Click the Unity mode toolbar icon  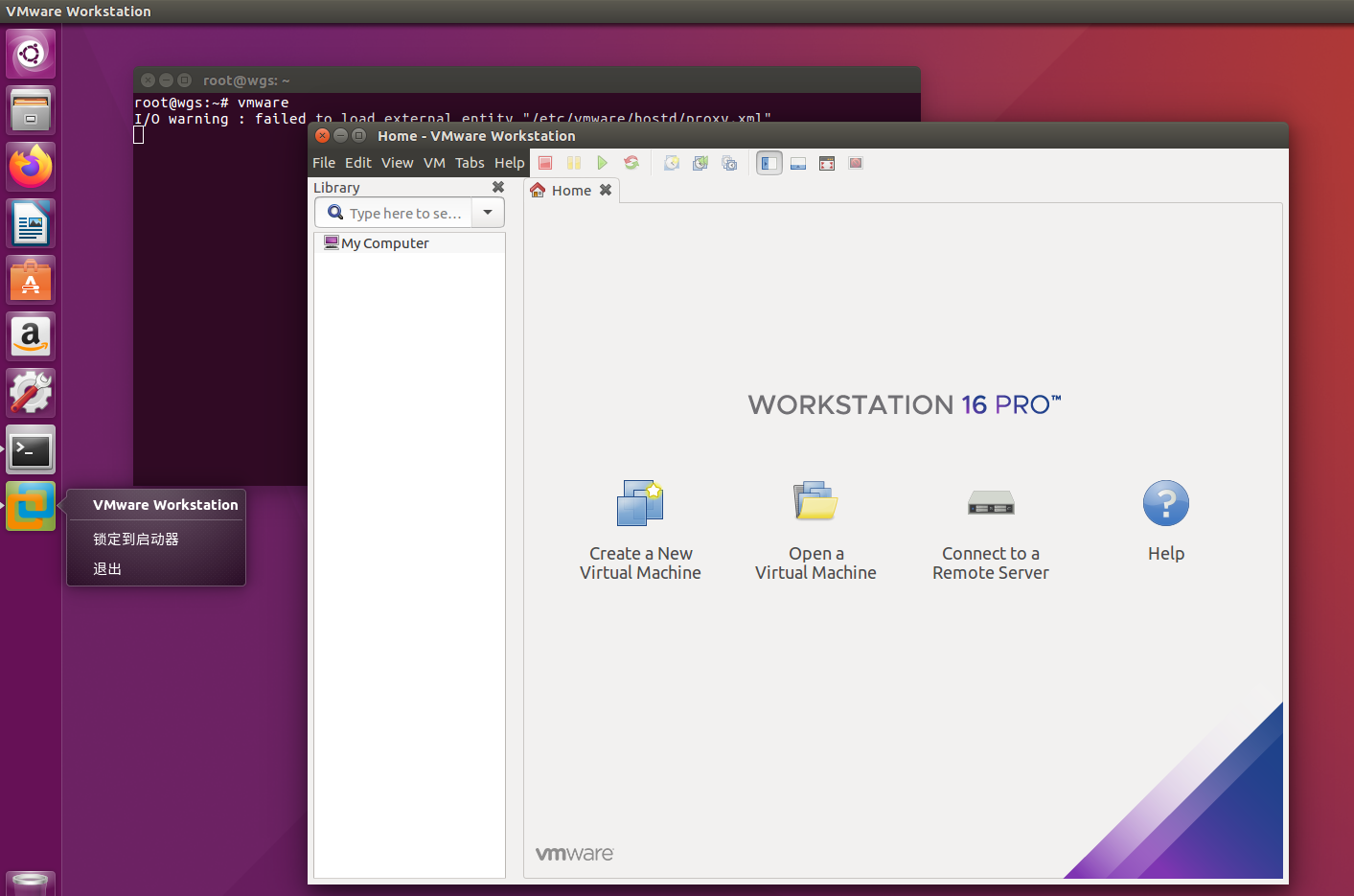856,163
